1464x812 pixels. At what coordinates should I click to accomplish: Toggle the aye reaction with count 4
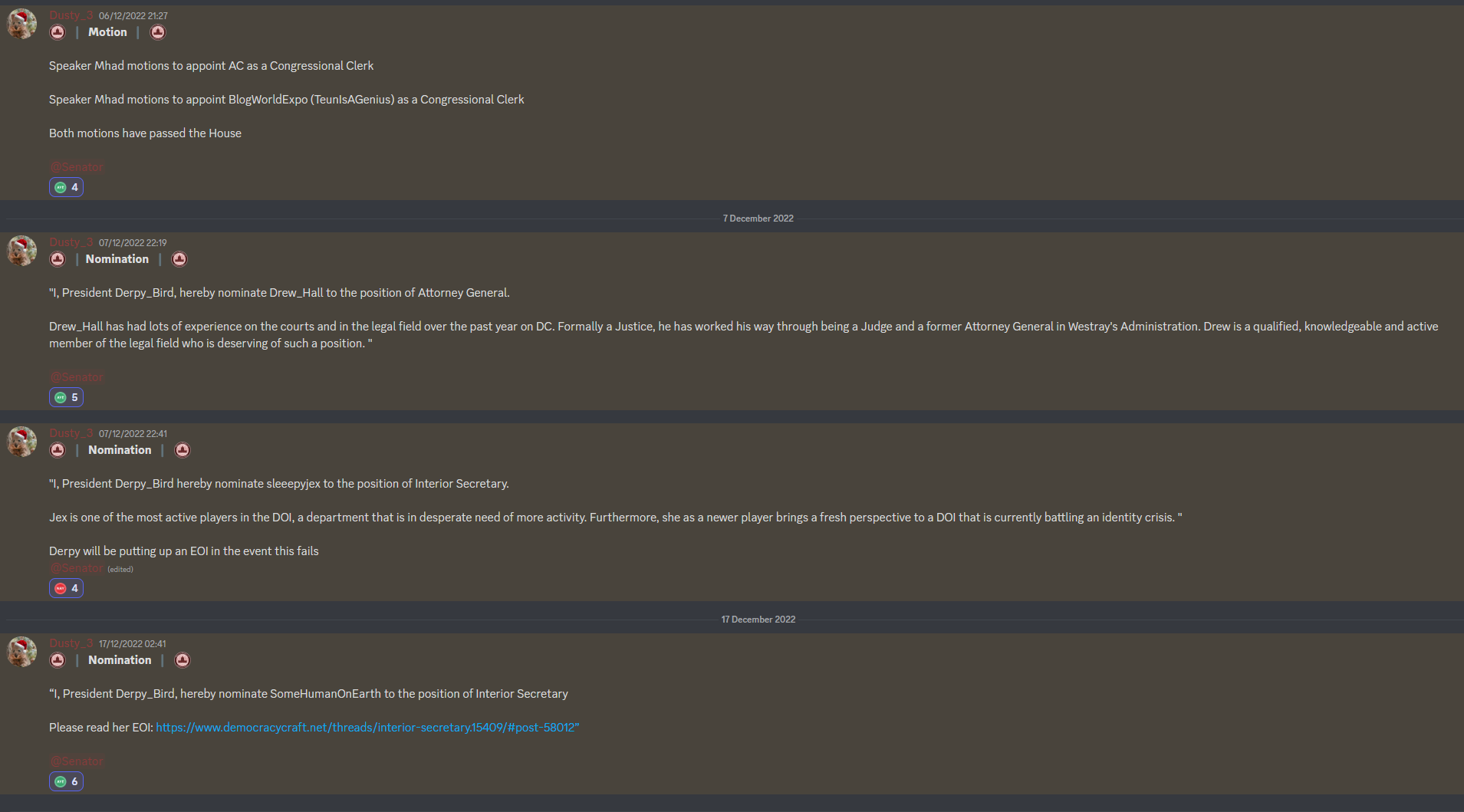click(67, 187)
